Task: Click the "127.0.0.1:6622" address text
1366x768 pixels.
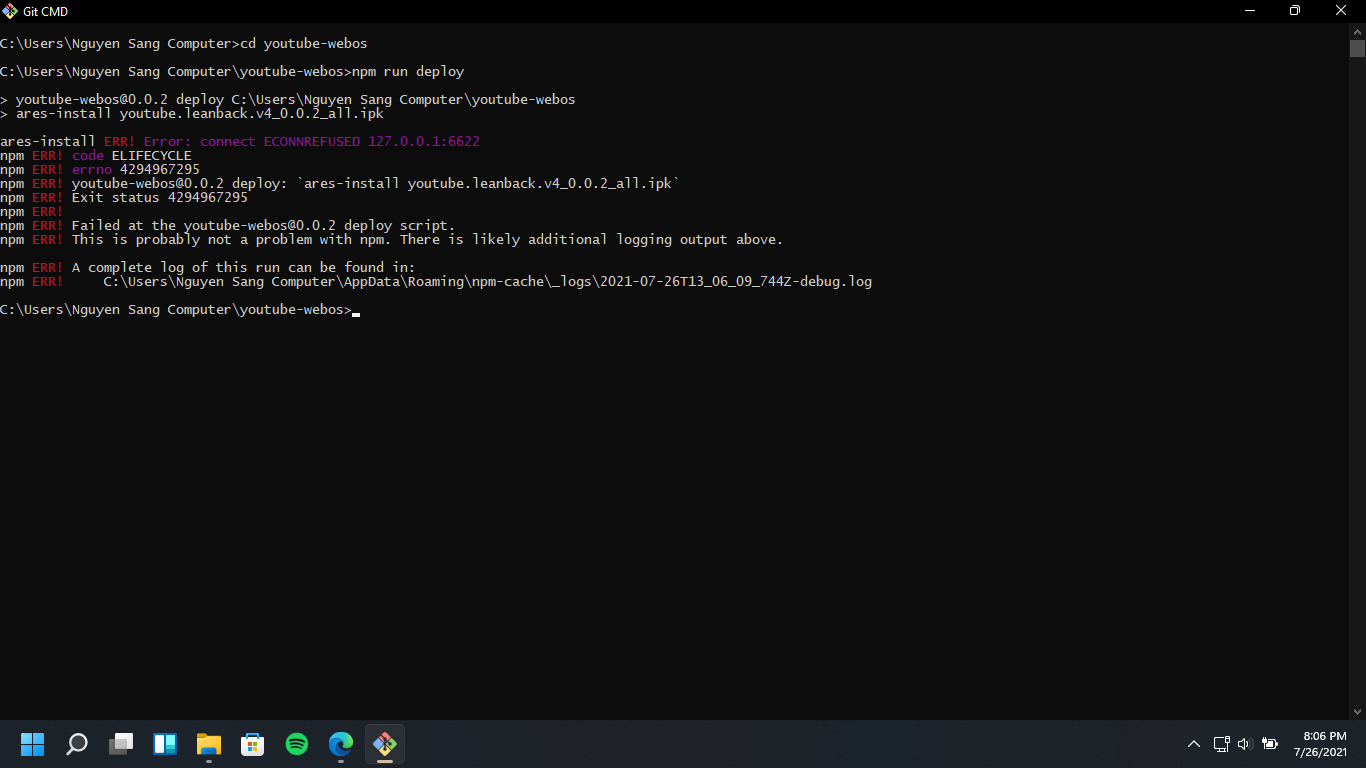Action: [x=424, y=142]
